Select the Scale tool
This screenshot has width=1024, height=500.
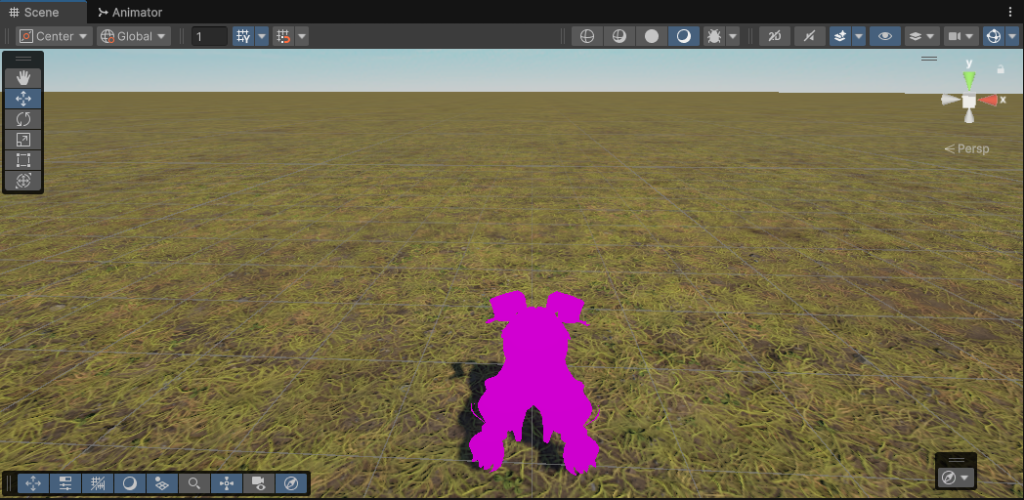23,140
